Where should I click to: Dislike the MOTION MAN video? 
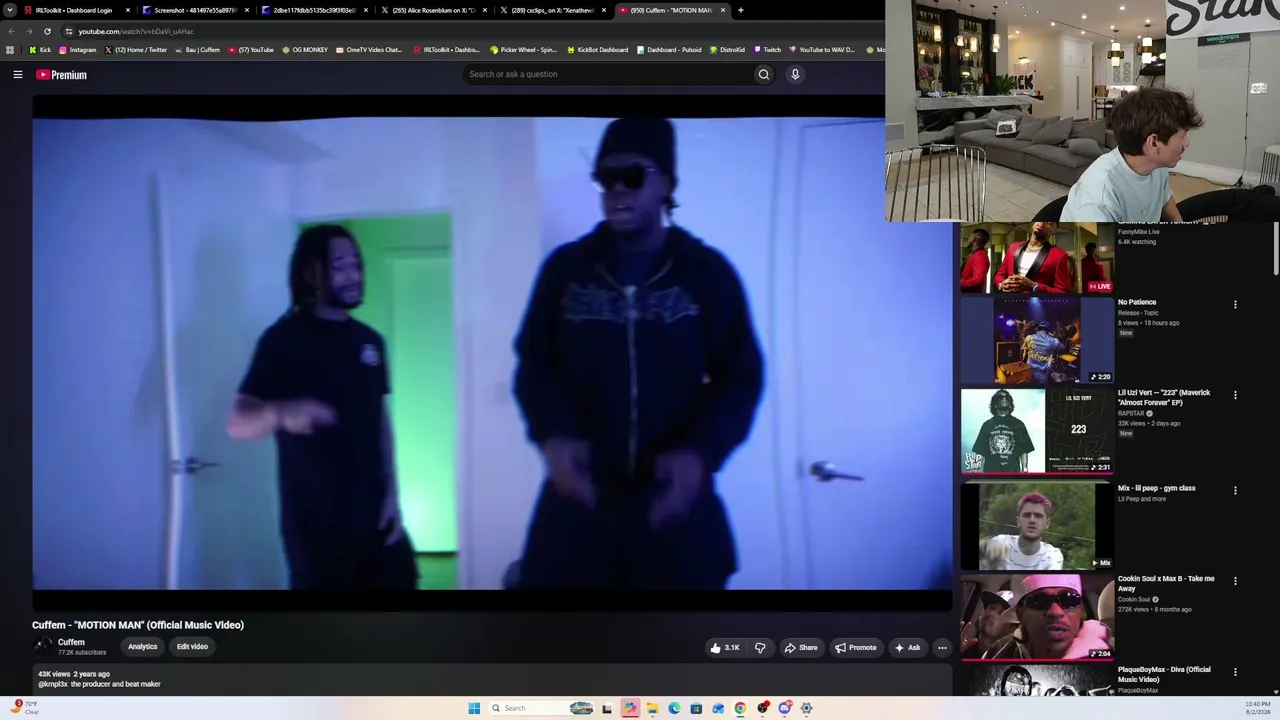(x=760, y=648)
